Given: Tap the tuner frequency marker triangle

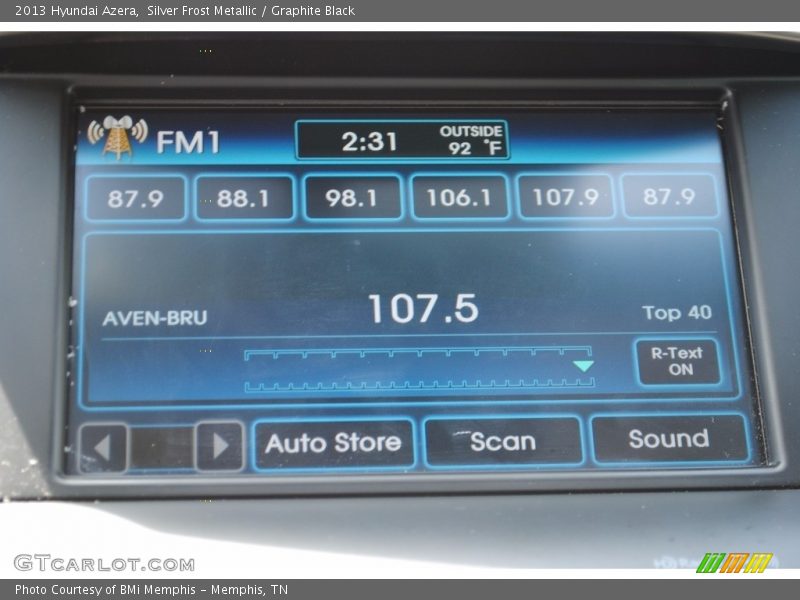Looking at the screenshot, I should click(583, 366).
